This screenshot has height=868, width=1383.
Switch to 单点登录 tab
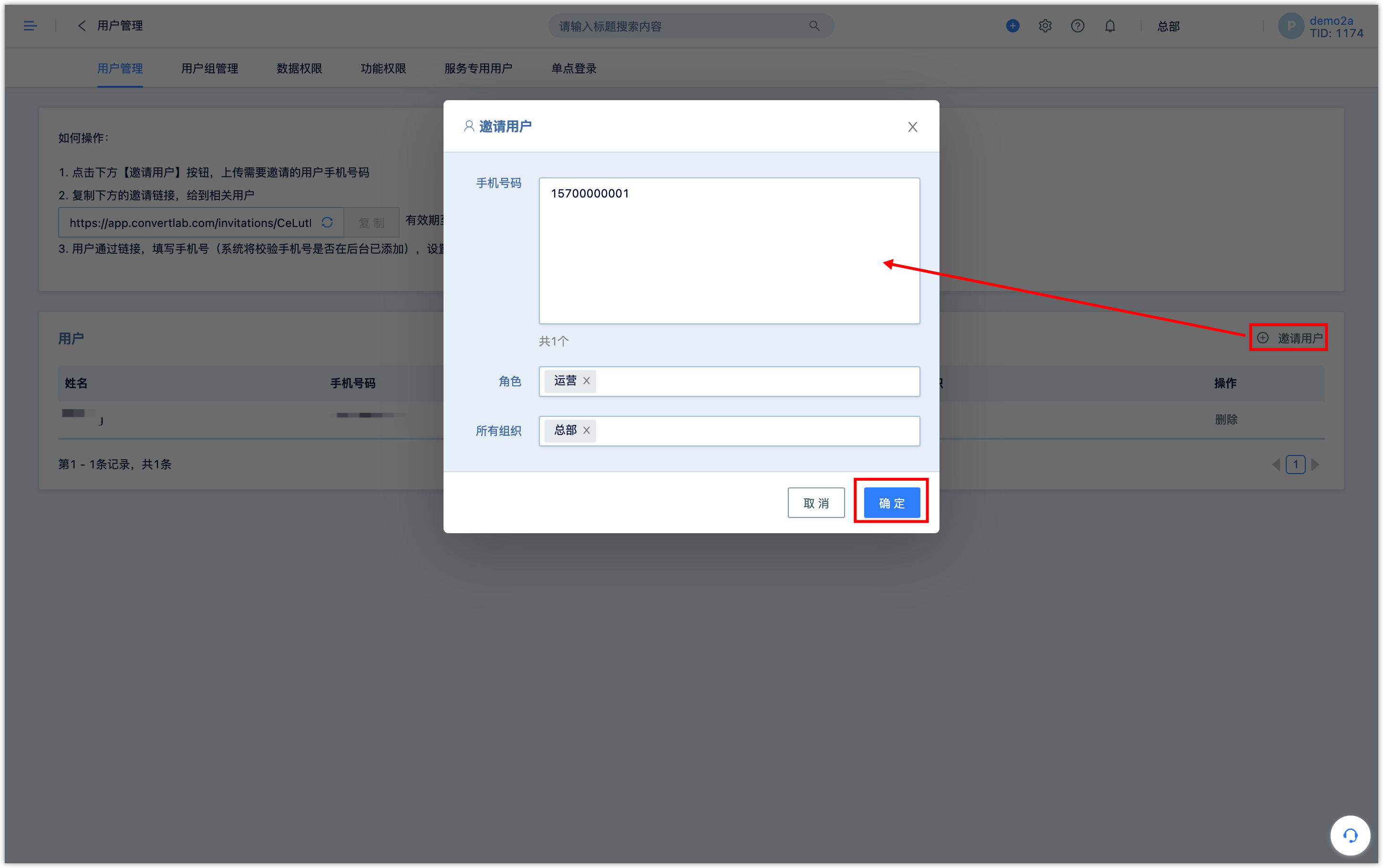(574, 68)
